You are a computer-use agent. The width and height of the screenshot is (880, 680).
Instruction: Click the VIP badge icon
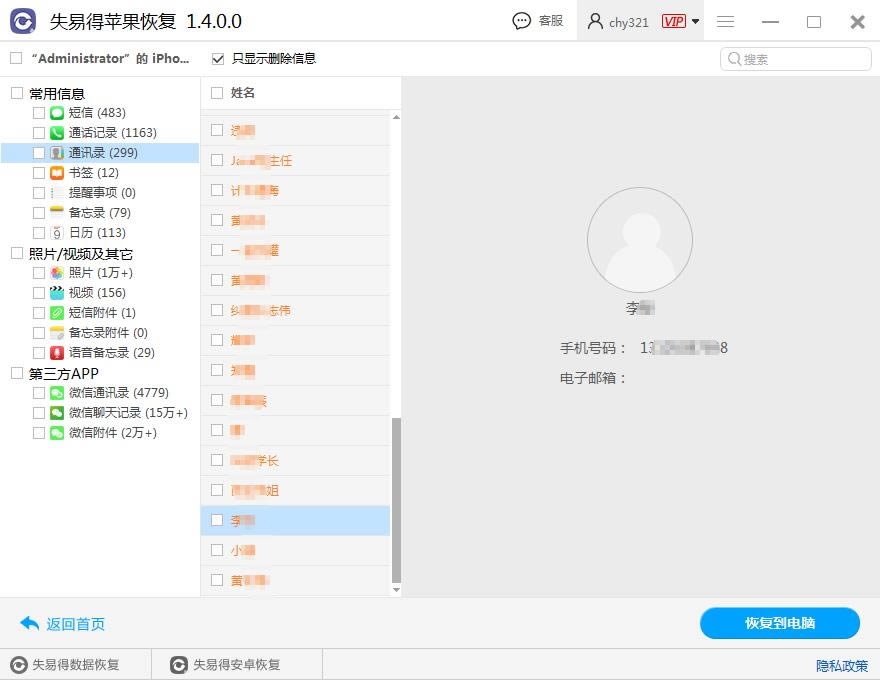click(673, 21)
